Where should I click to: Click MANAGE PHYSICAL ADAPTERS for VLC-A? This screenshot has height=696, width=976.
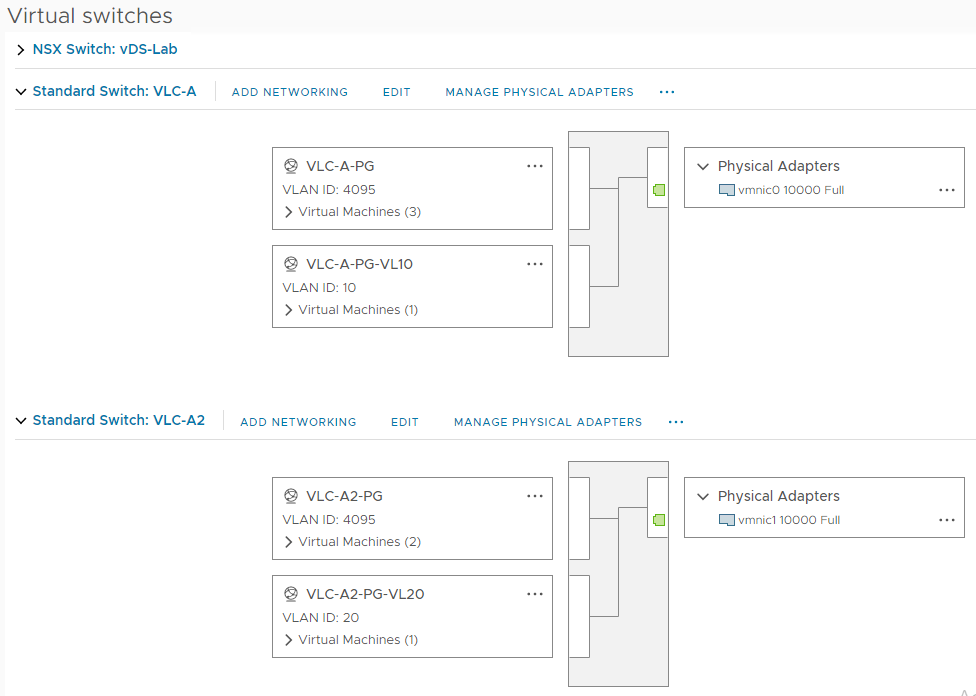click(539, 92)
